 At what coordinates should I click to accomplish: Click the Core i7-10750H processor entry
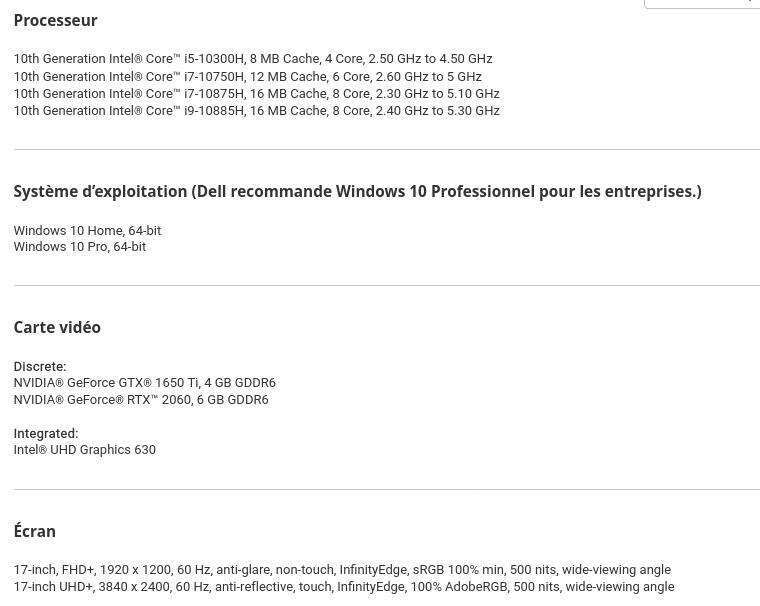click(x=247, y=76)
